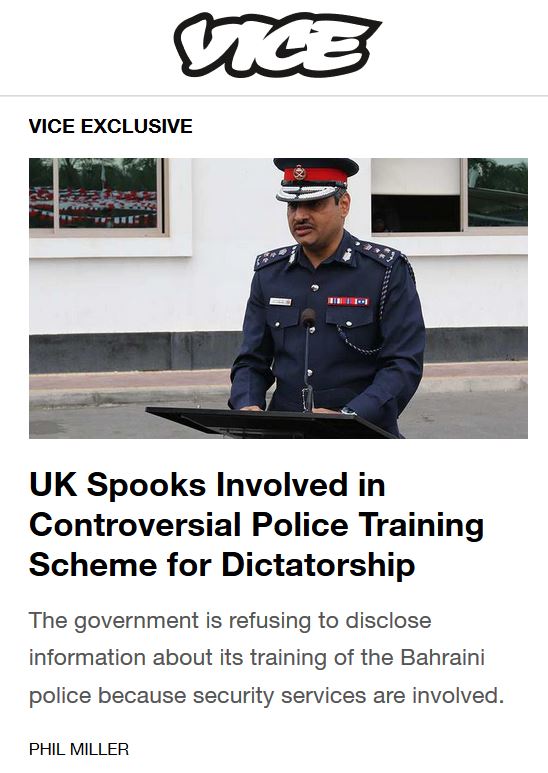Open the VICE EXCLUSIVE section label
The width and height of the screenshot is (548, 773).
tap(111, 126)
